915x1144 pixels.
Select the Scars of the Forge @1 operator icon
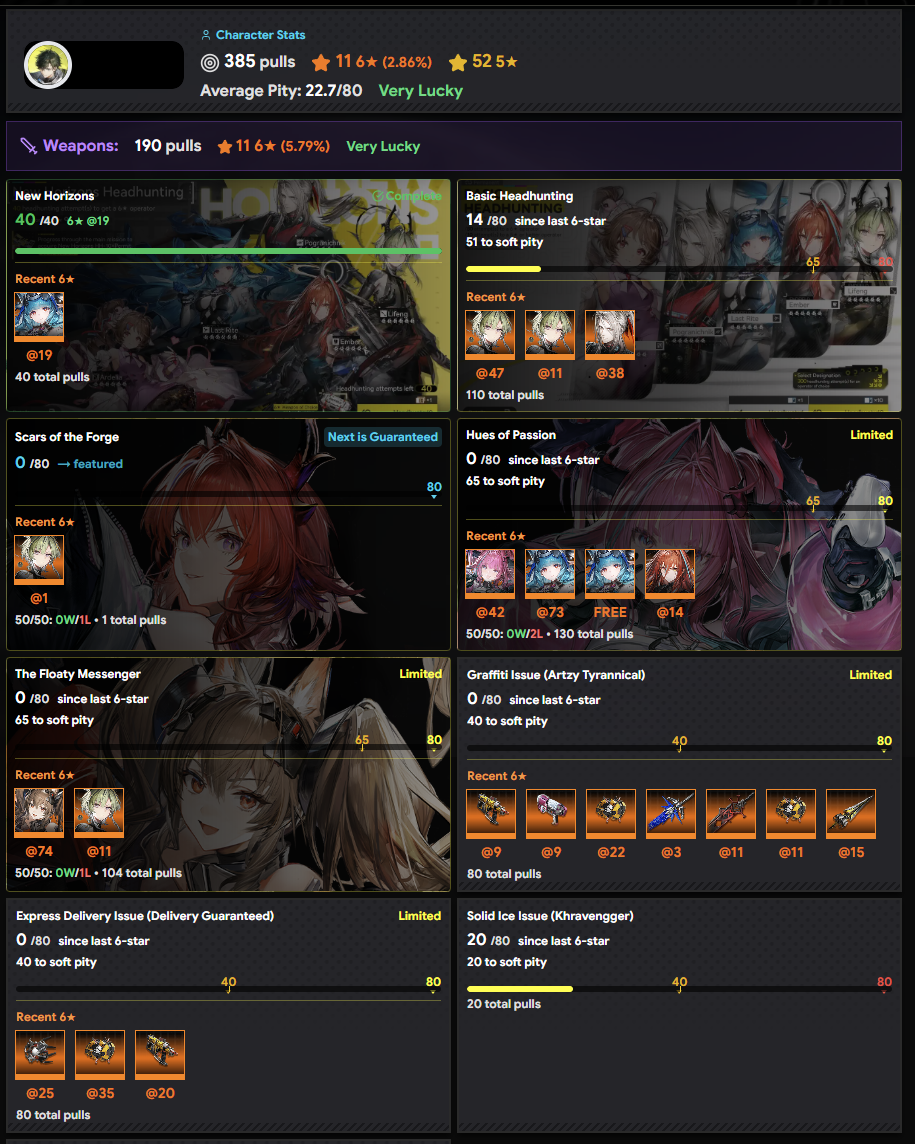pos(39,560)
